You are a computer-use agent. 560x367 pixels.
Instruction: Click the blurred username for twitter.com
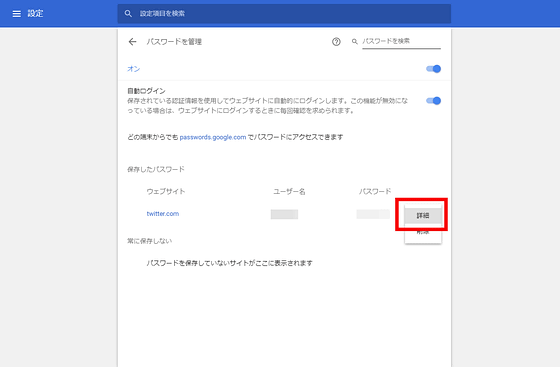(x=284, y=214)
